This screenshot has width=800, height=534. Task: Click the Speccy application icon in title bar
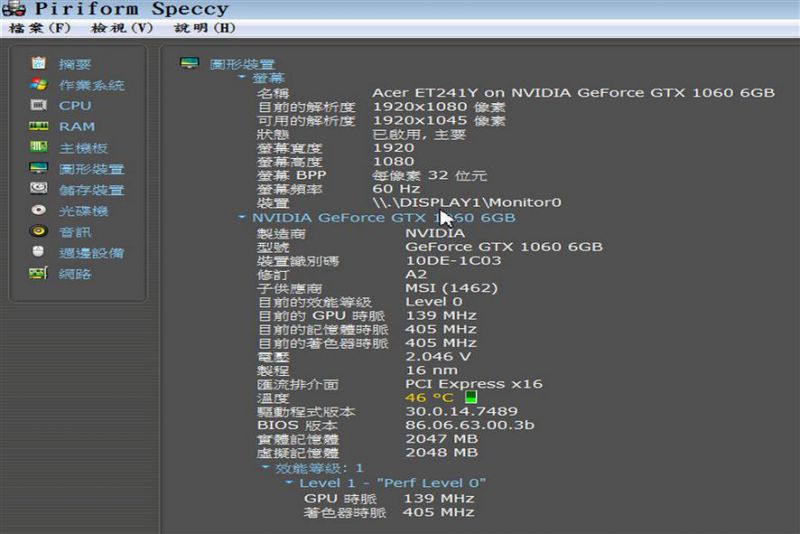[x=14, y=9]
